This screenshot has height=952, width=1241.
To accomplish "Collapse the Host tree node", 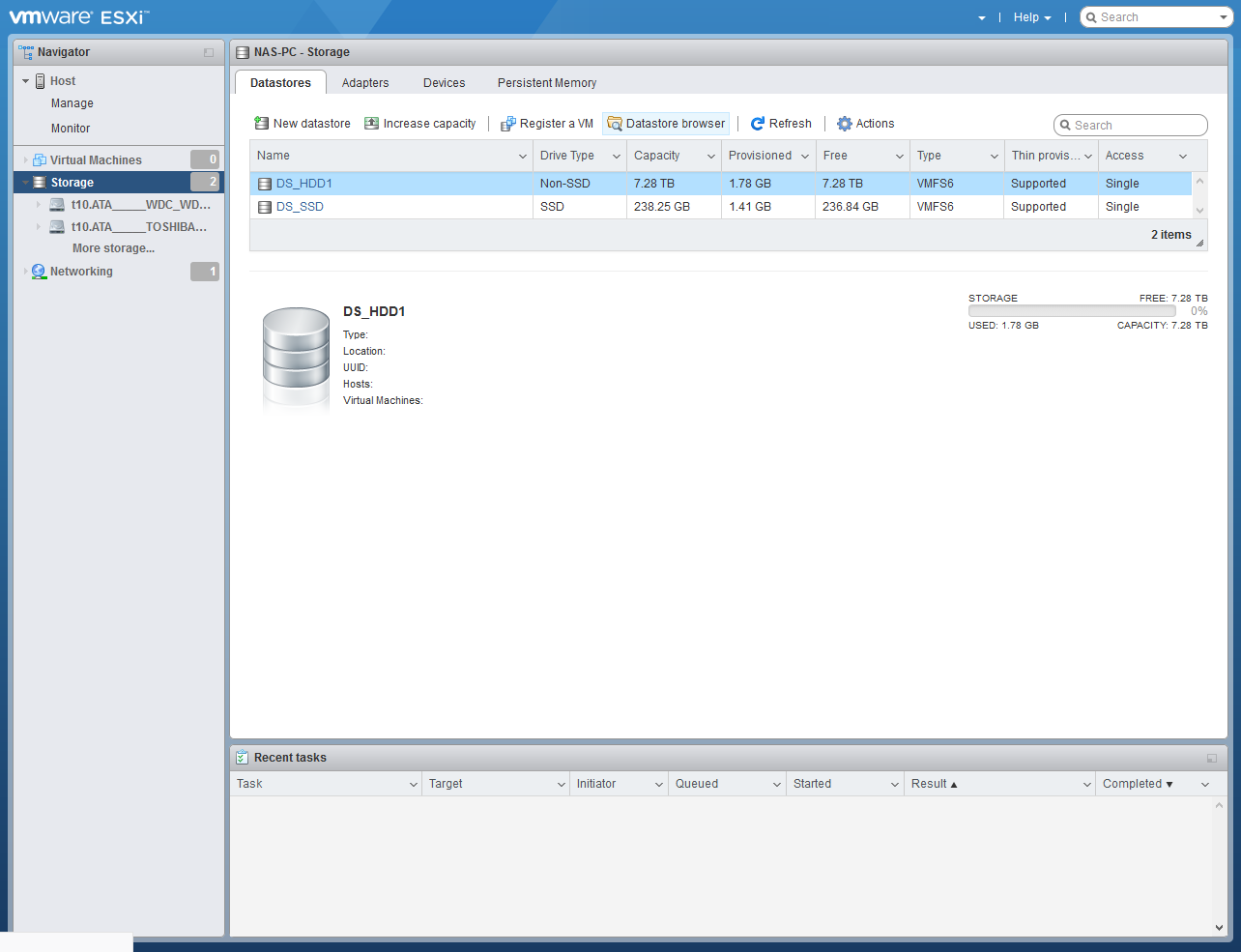I will pyautogui.click(x=26, y=81).
